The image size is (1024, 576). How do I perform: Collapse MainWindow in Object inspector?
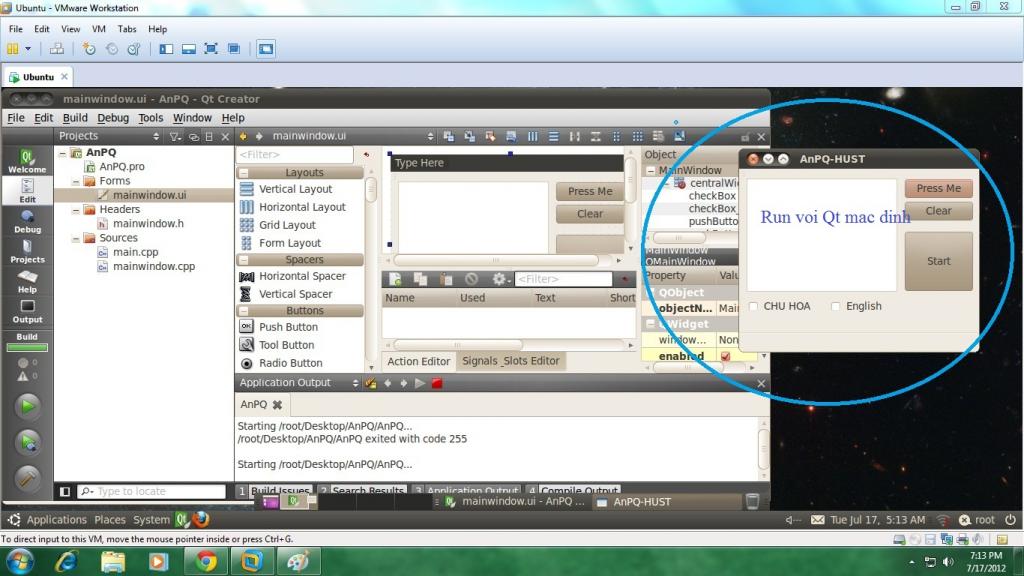(x=651, y=170)
